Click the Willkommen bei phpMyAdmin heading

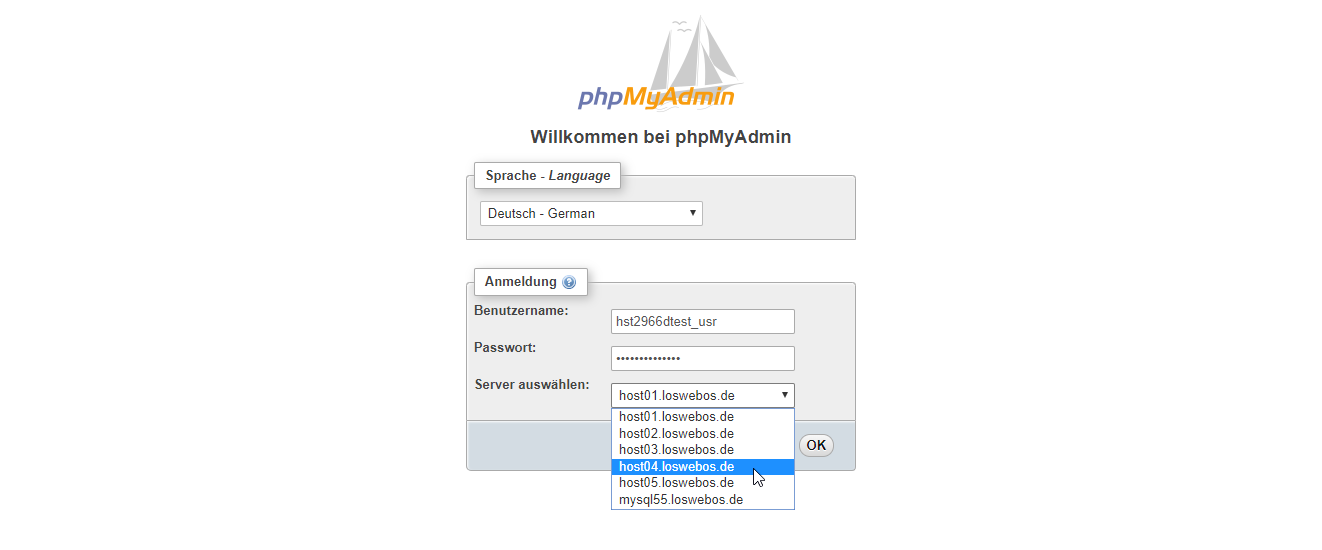pos(660,137)
